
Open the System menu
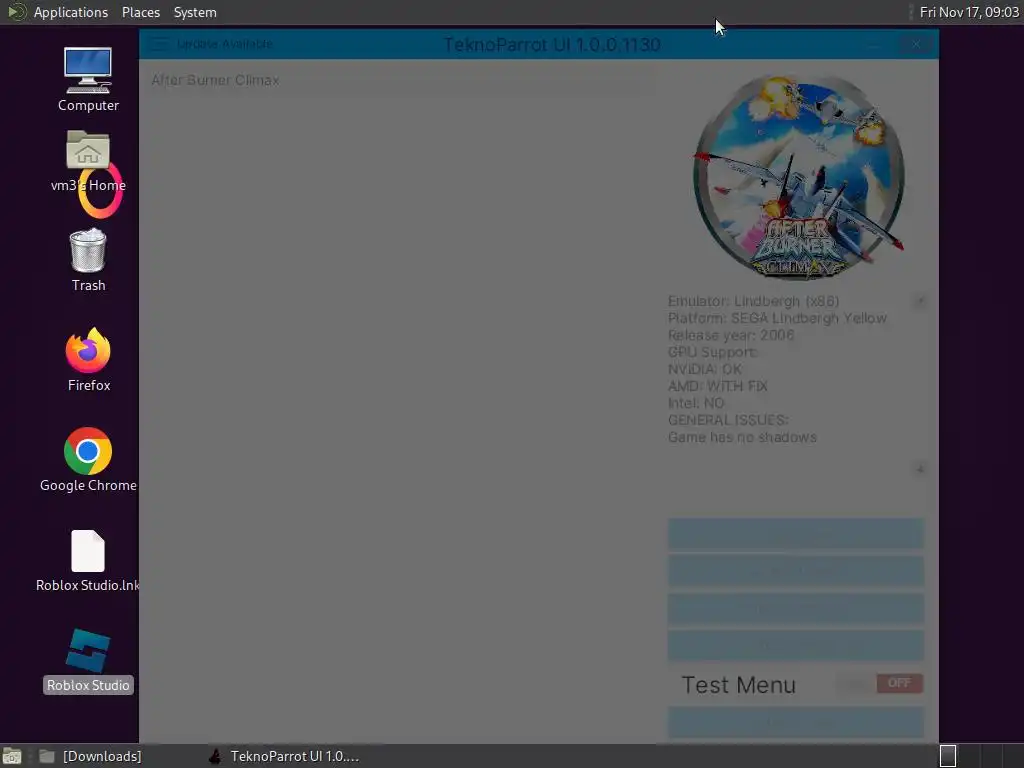pos(195,12)
